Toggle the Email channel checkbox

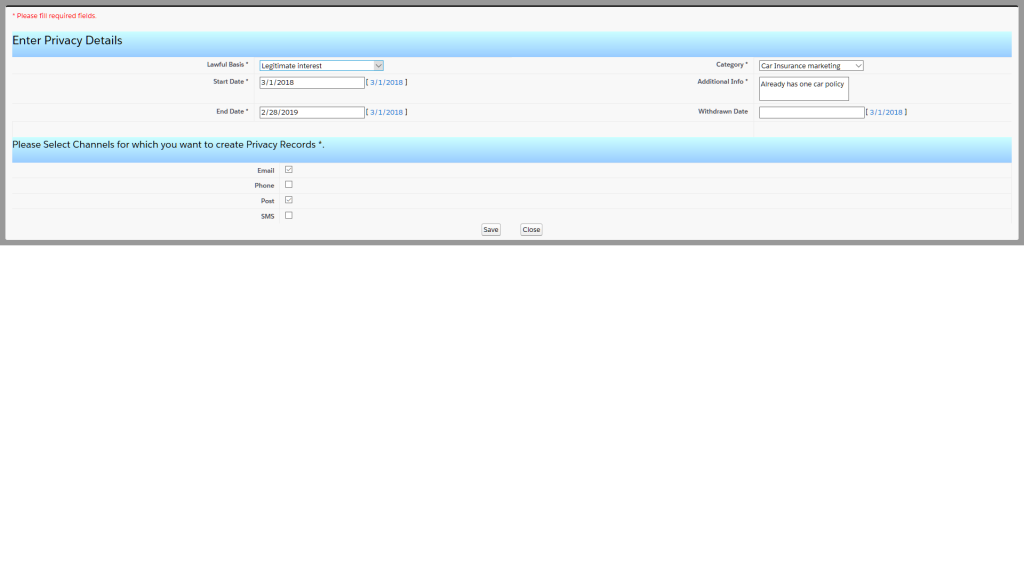point(289,170)
